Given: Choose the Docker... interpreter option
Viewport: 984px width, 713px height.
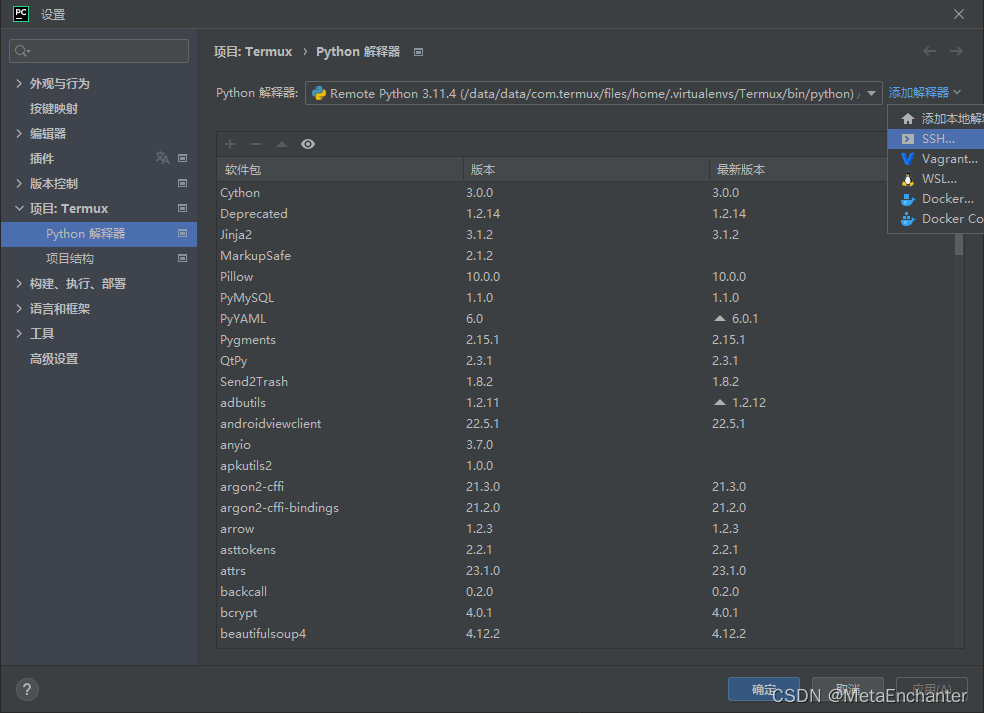Looking at the screenshot, I should pyautogui.click(x=936, y=199).
